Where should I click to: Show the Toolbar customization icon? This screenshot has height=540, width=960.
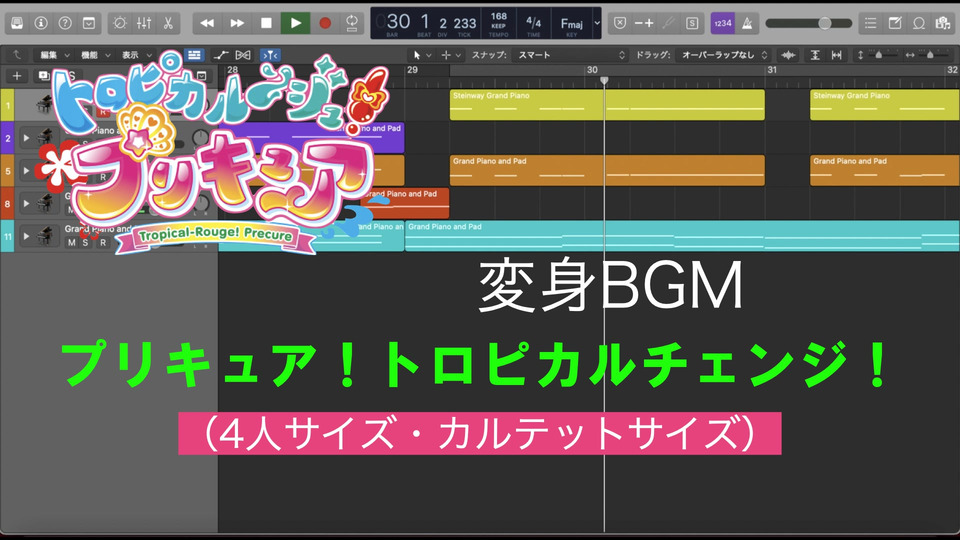[89, 23]
